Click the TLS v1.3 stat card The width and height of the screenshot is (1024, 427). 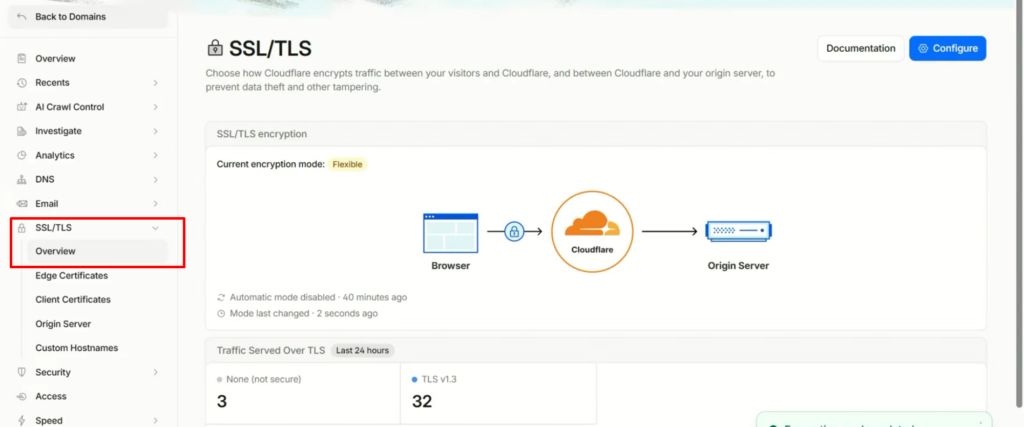(499, 394)
